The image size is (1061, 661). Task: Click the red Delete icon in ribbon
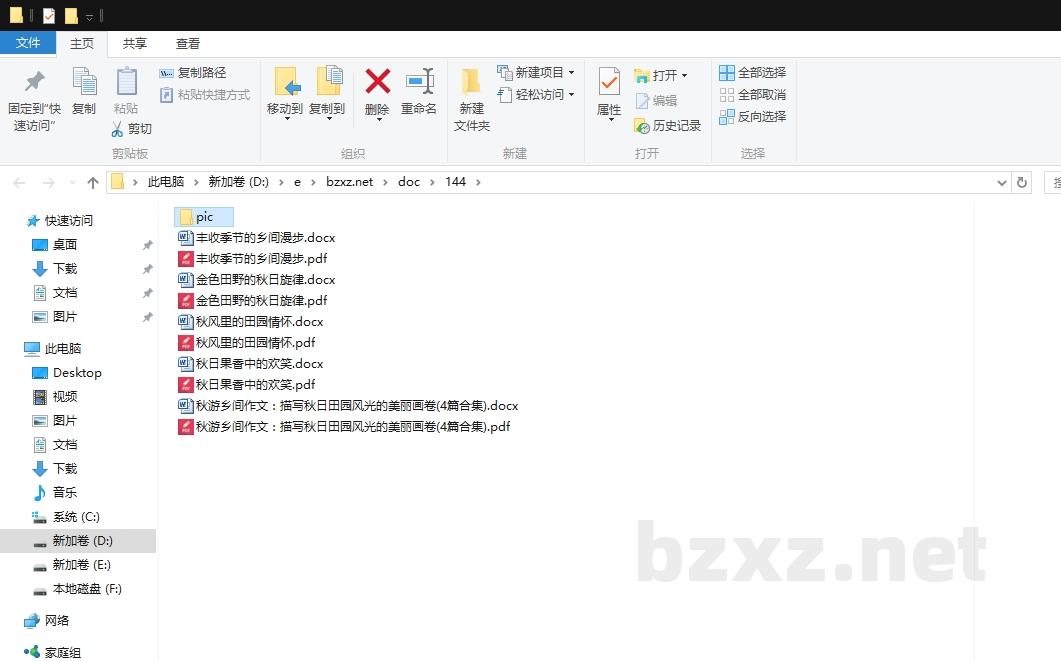(377, 82)
